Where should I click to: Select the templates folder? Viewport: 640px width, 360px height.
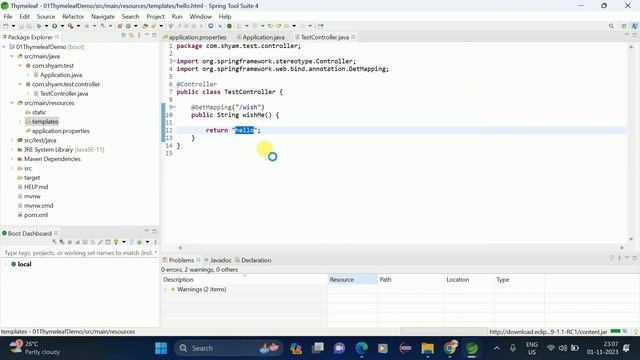coord(45,122)
